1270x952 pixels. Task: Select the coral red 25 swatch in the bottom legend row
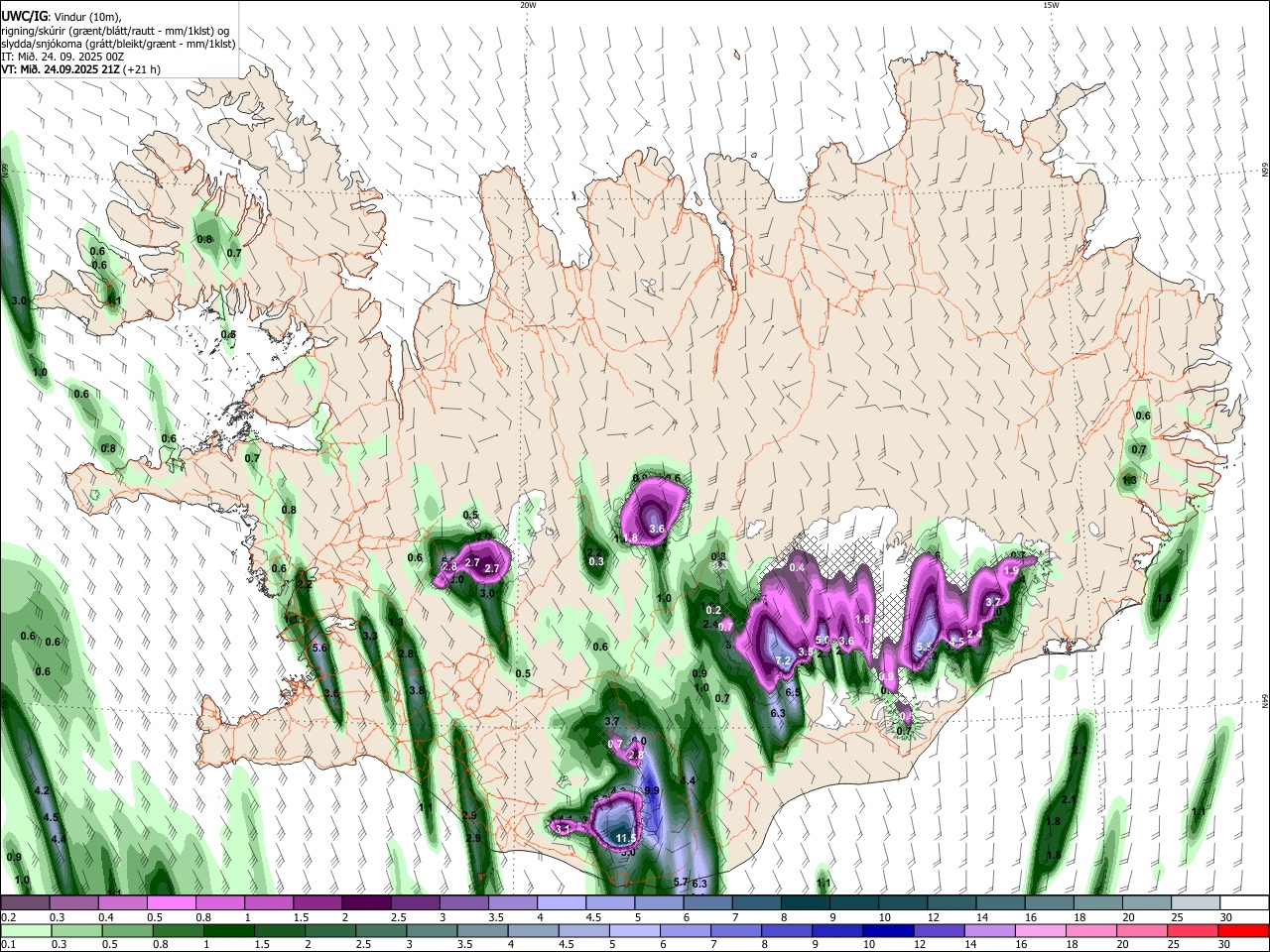(1194, 930)
